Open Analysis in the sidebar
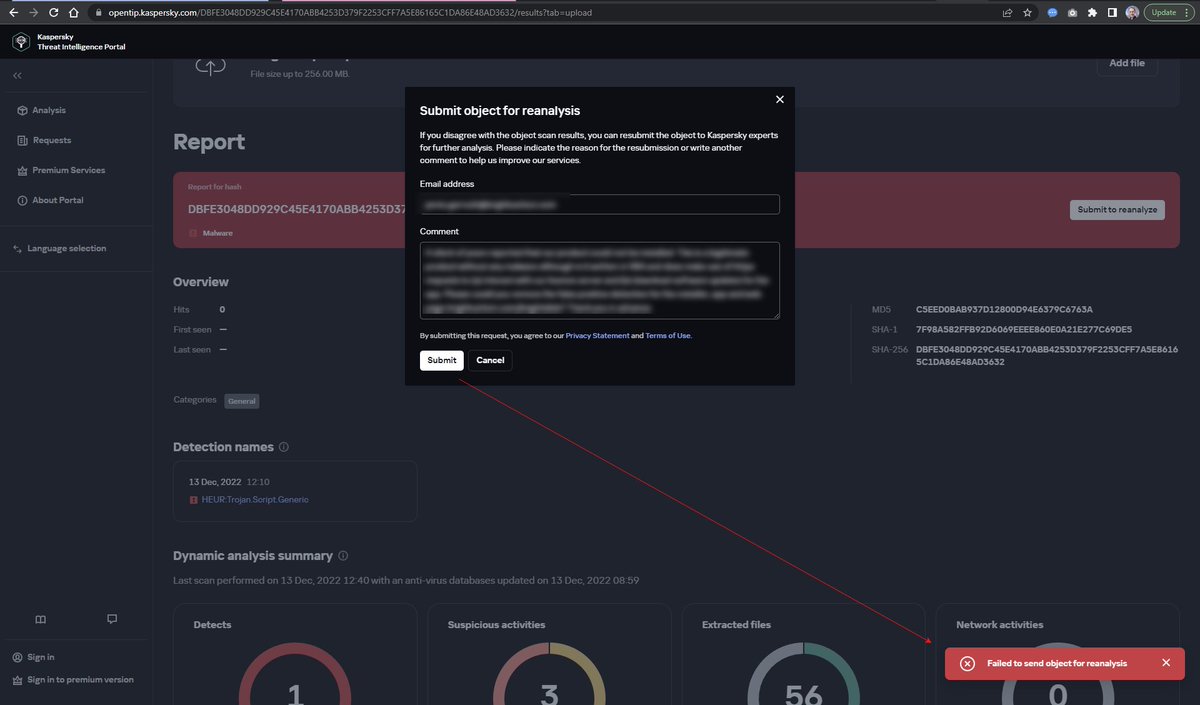 pyautogui.click(x=49, y=110)
